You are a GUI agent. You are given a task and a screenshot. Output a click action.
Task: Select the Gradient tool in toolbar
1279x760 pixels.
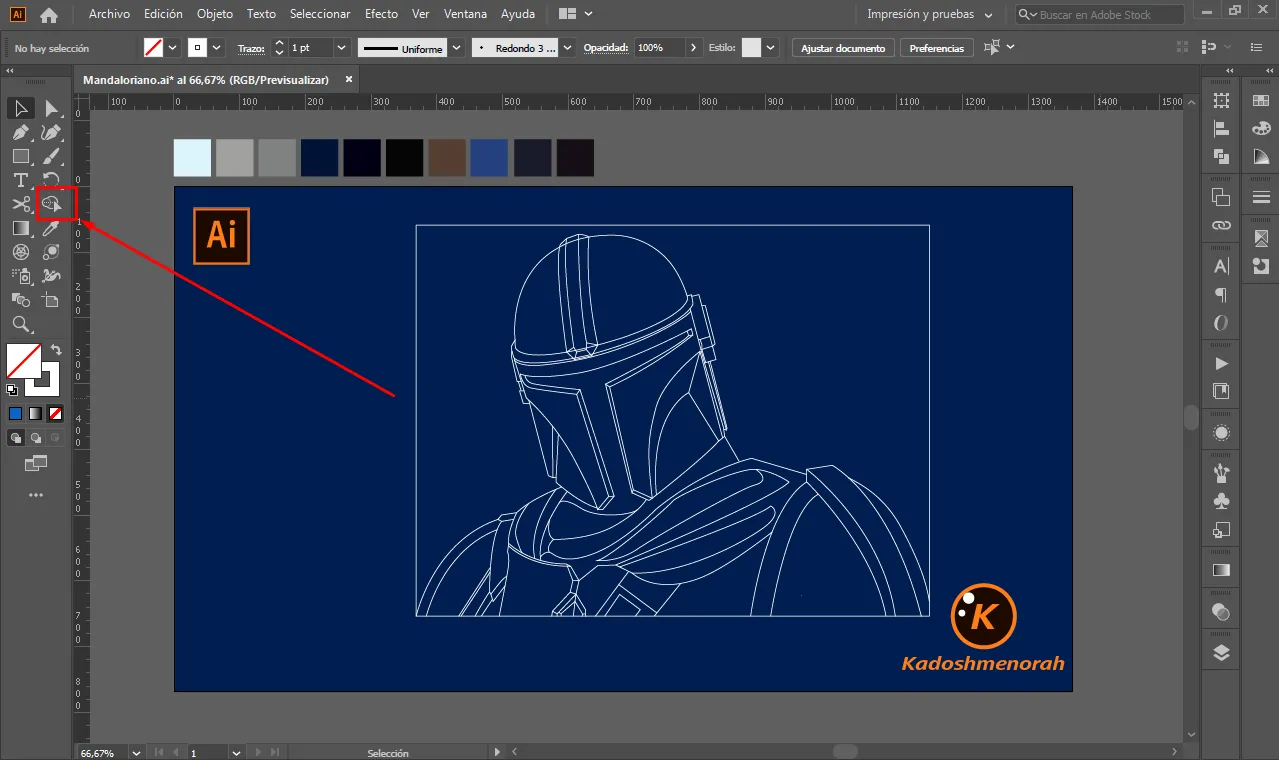pyautogui.click(x=21, y=228)
